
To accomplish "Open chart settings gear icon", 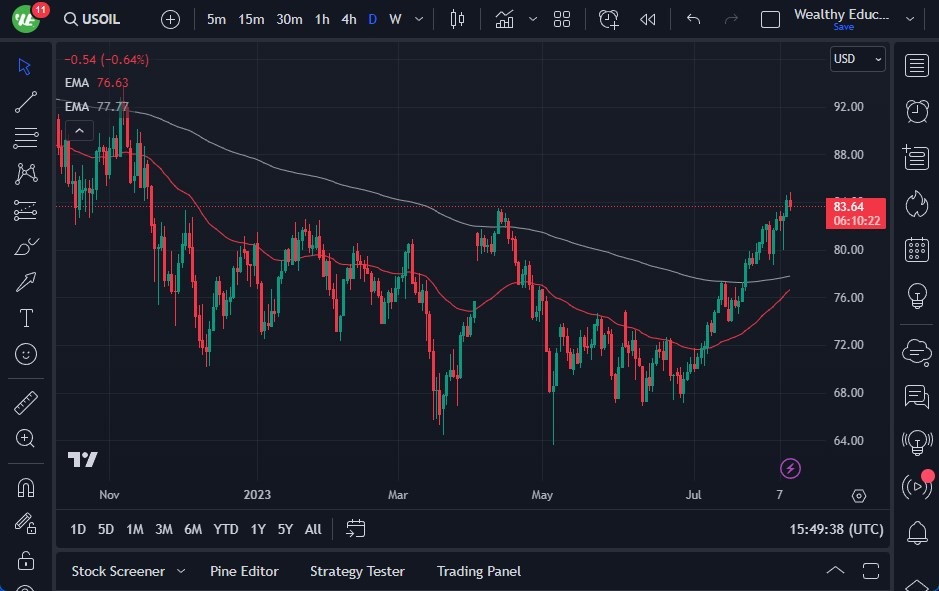I will pos(859,496).
